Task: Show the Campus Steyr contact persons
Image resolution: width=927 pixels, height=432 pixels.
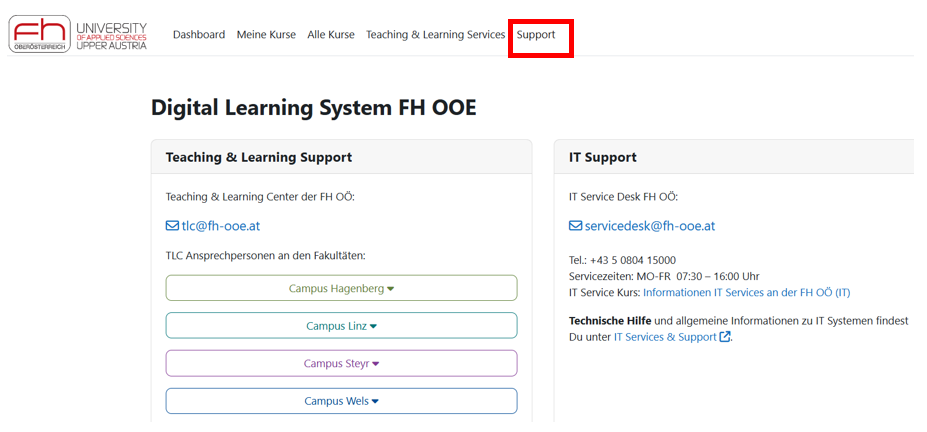Action: [341, 364]
